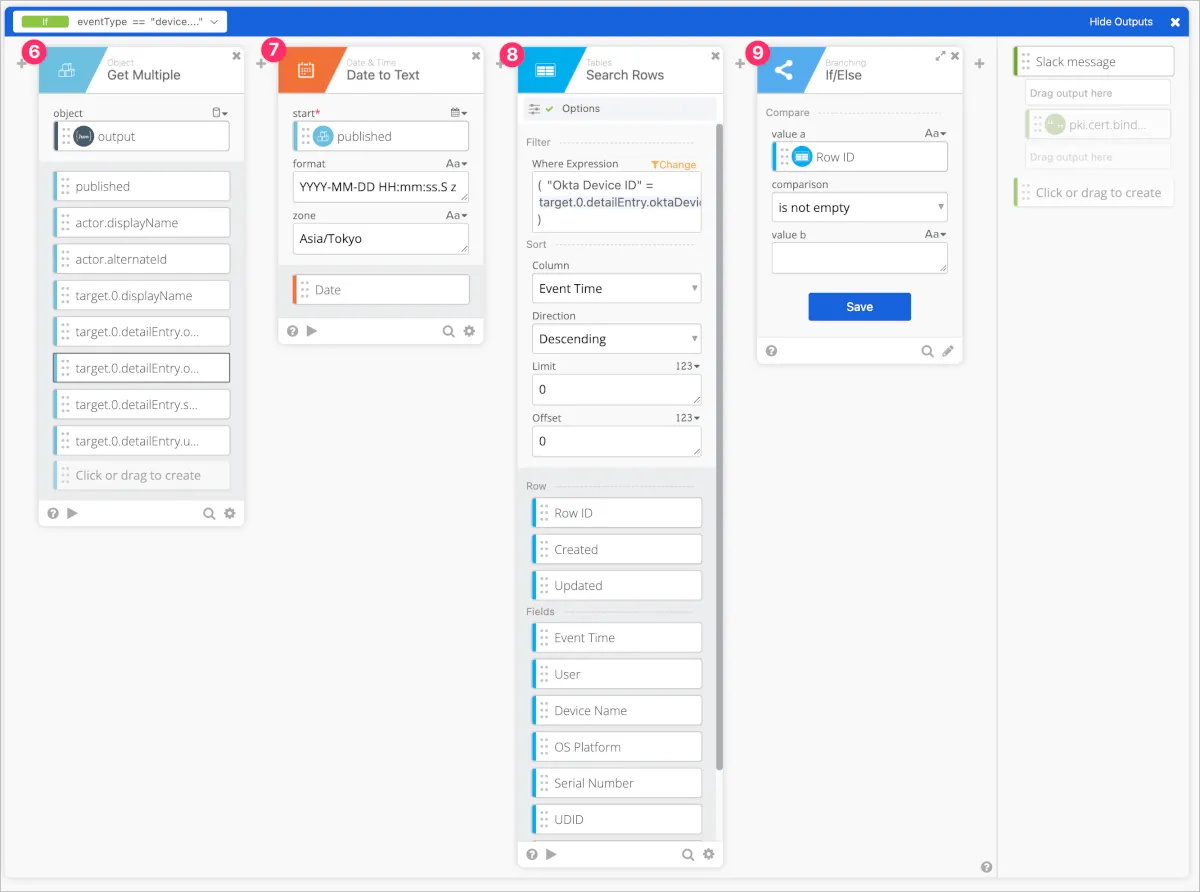Close the If/Else card
1200x892 pixels.
click(955, 56)
